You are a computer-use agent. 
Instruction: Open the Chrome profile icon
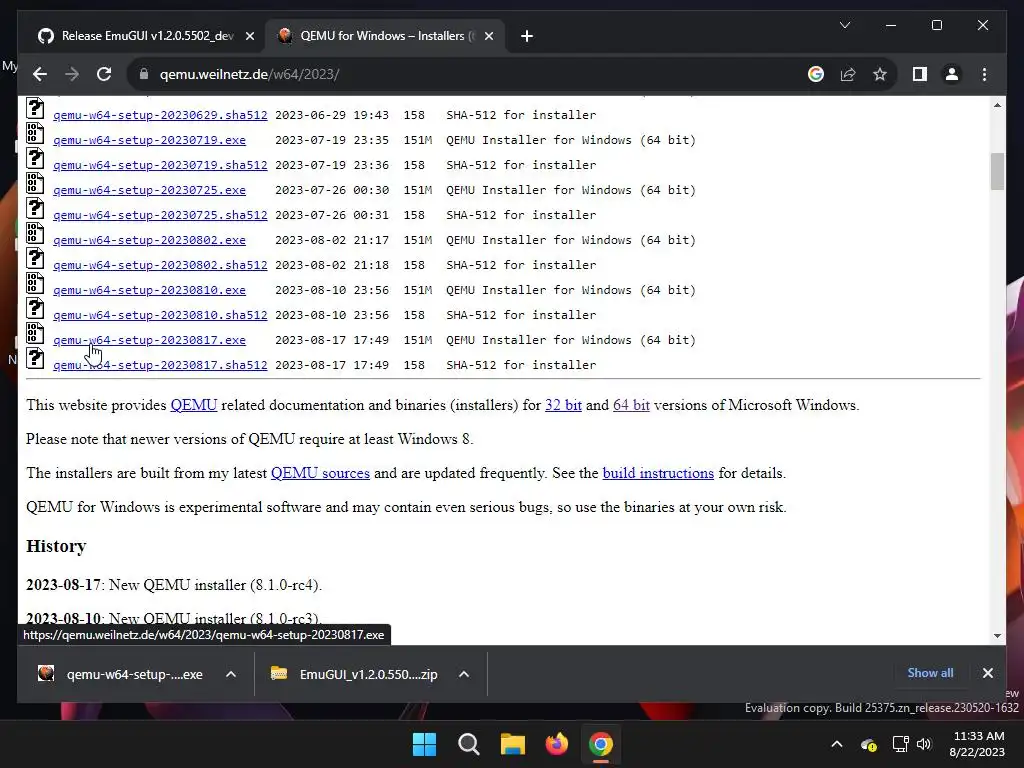952,74
